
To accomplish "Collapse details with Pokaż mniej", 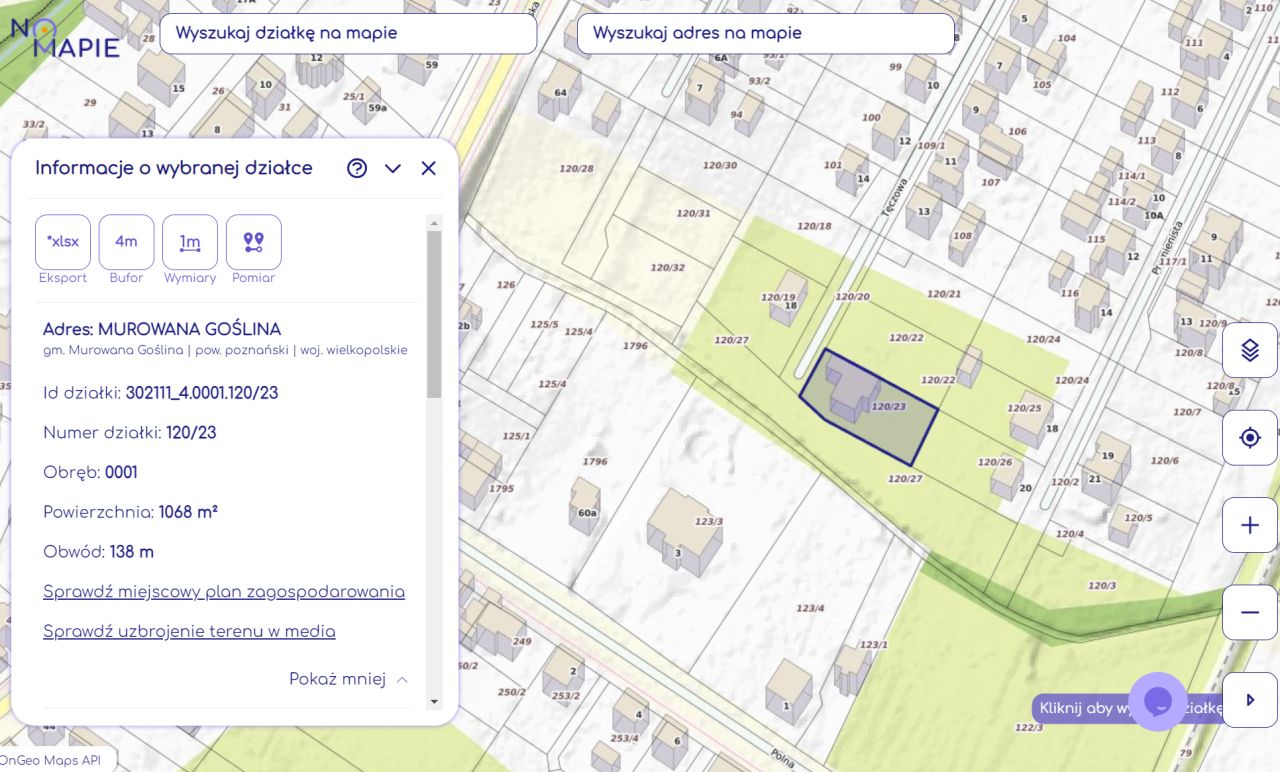I will pyautogui.click(x=348, y=680).
